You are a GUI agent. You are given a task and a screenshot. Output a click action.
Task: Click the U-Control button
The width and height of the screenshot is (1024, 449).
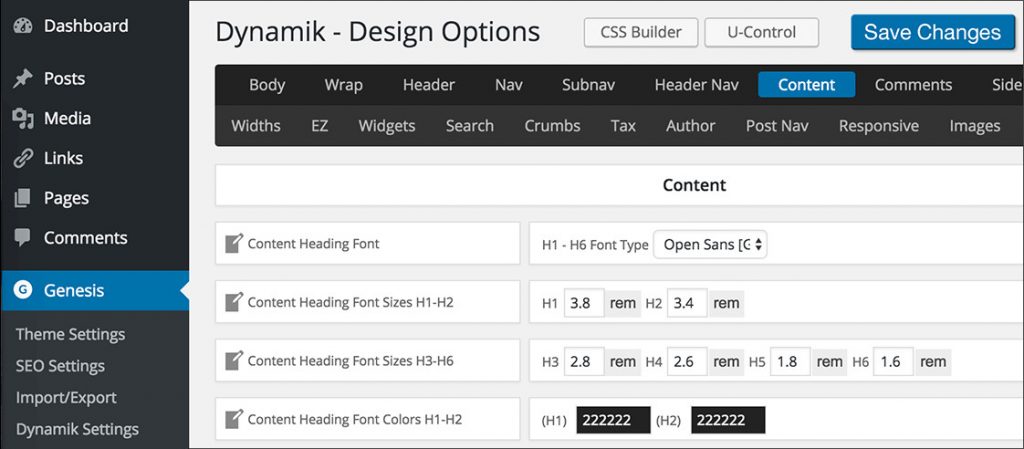pyautogui.click(x=761, y=32)
